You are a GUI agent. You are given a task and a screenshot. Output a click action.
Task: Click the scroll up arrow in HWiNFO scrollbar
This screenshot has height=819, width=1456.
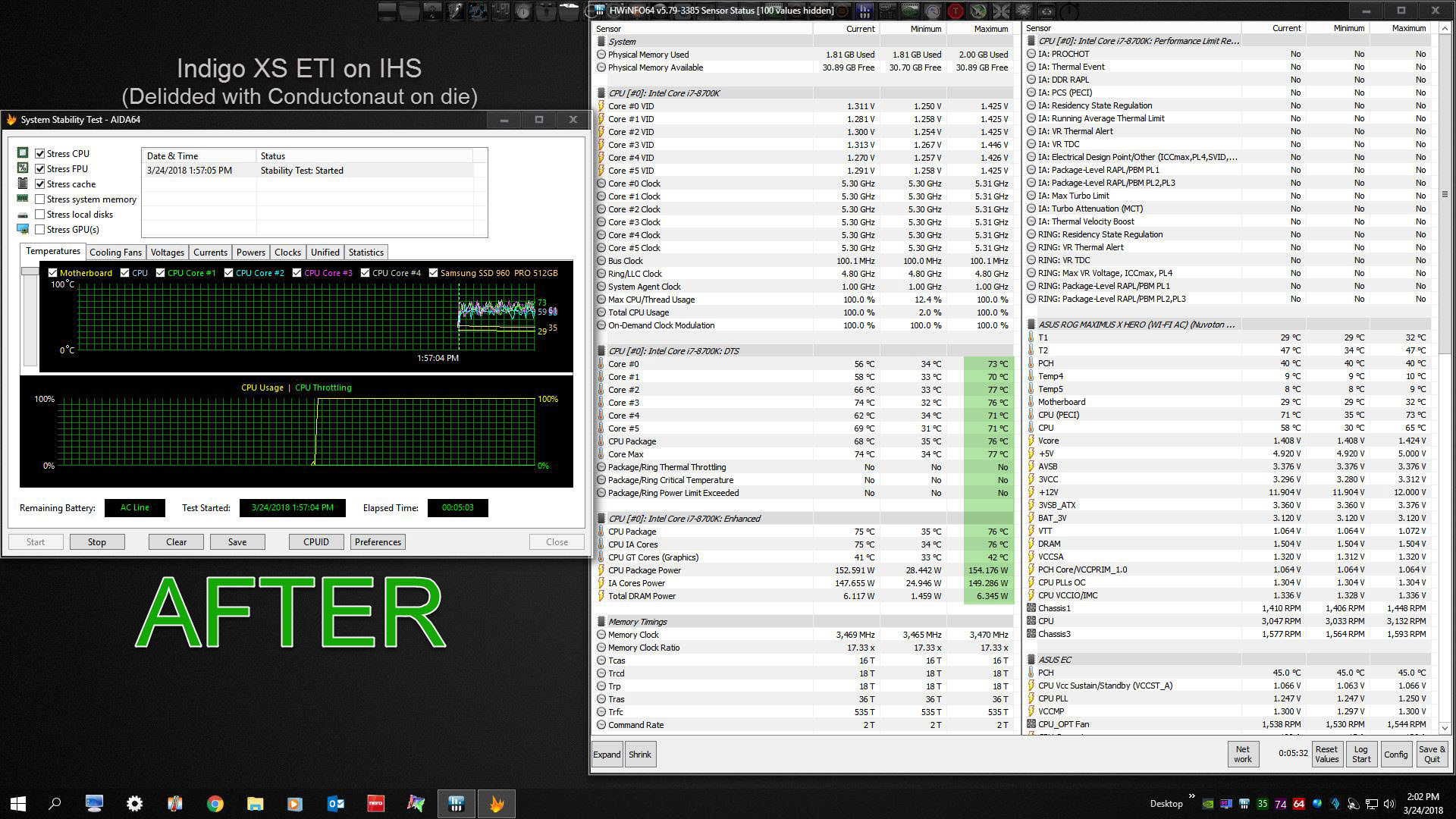tap(1444, 29)
